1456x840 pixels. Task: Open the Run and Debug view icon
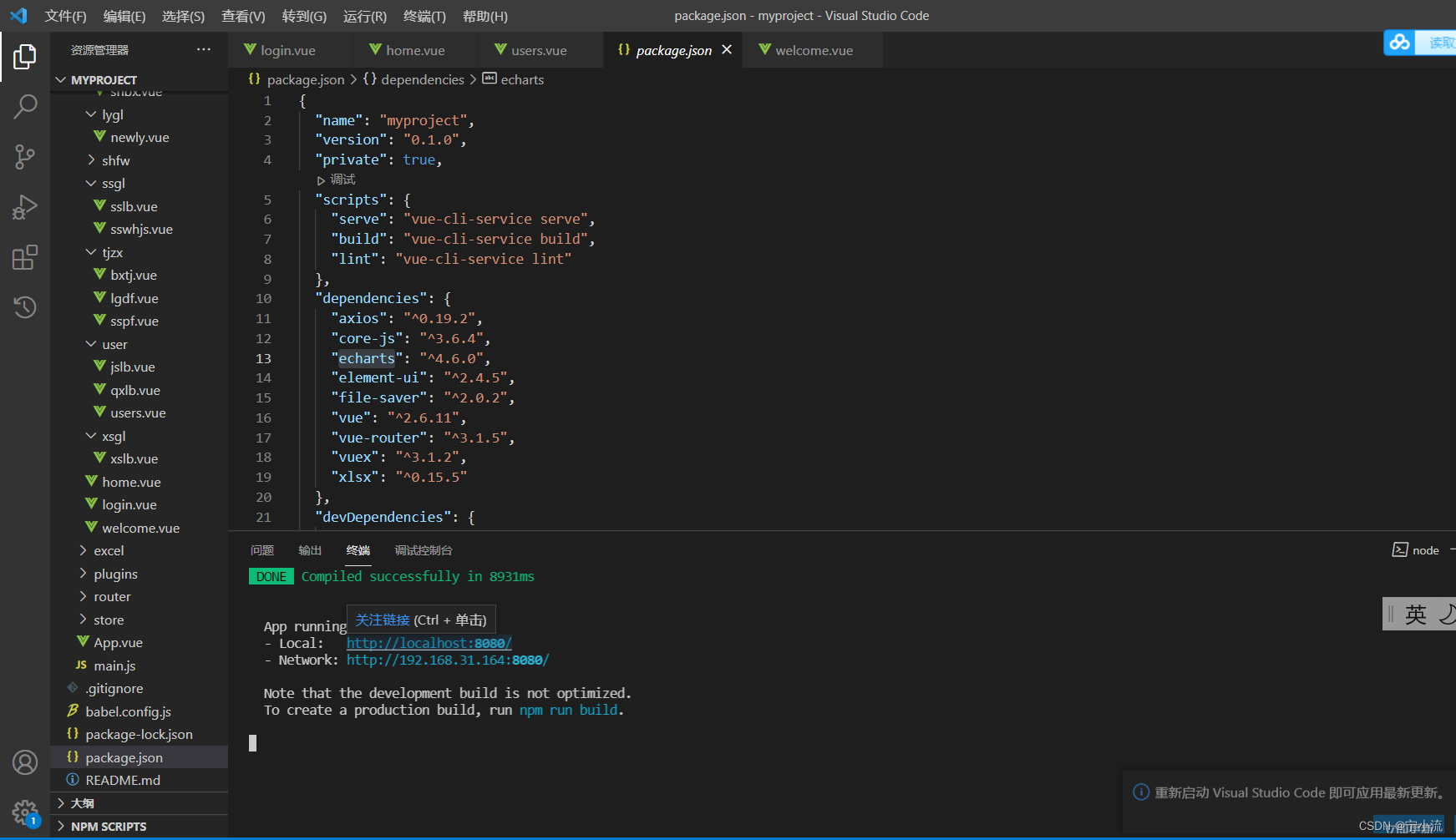point(25,207)
